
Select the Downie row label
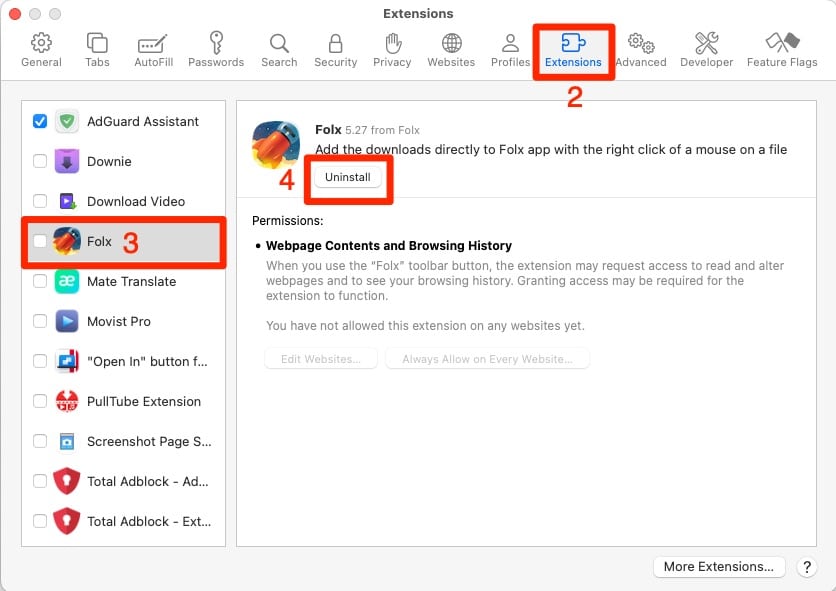click(x=109, y=162)
